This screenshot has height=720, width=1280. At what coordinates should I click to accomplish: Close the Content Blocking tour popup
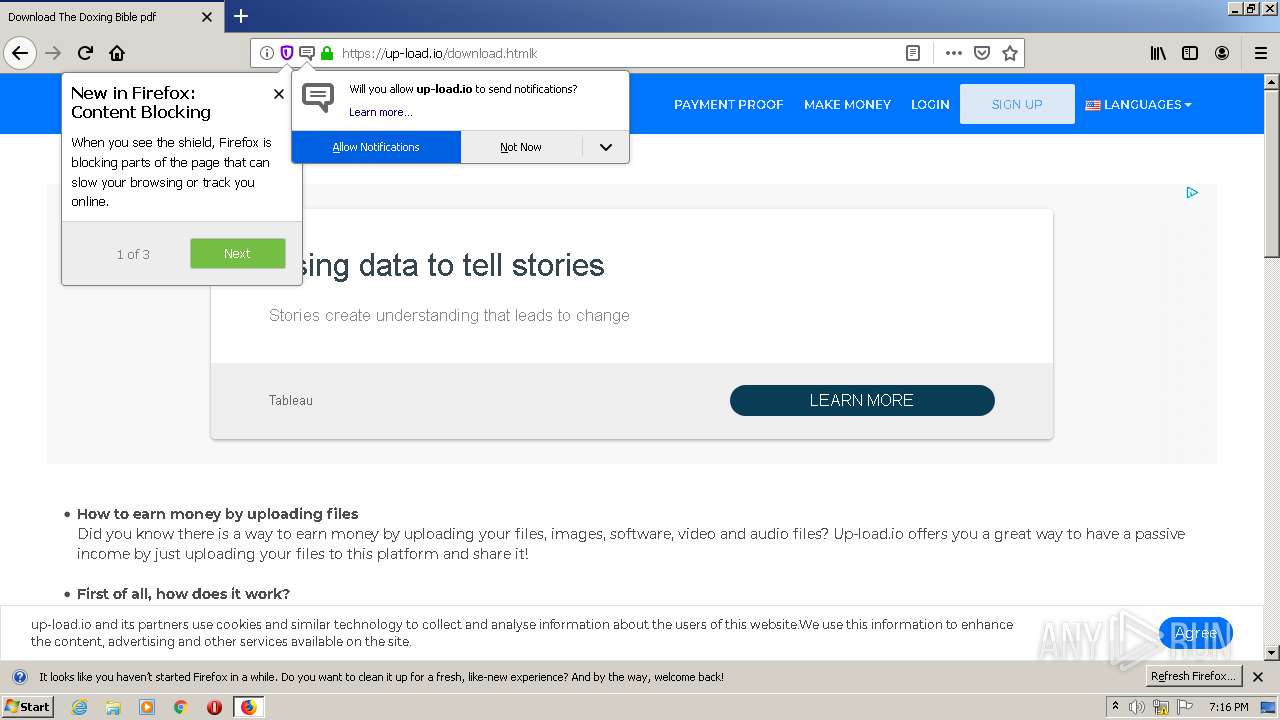(278, 93)
